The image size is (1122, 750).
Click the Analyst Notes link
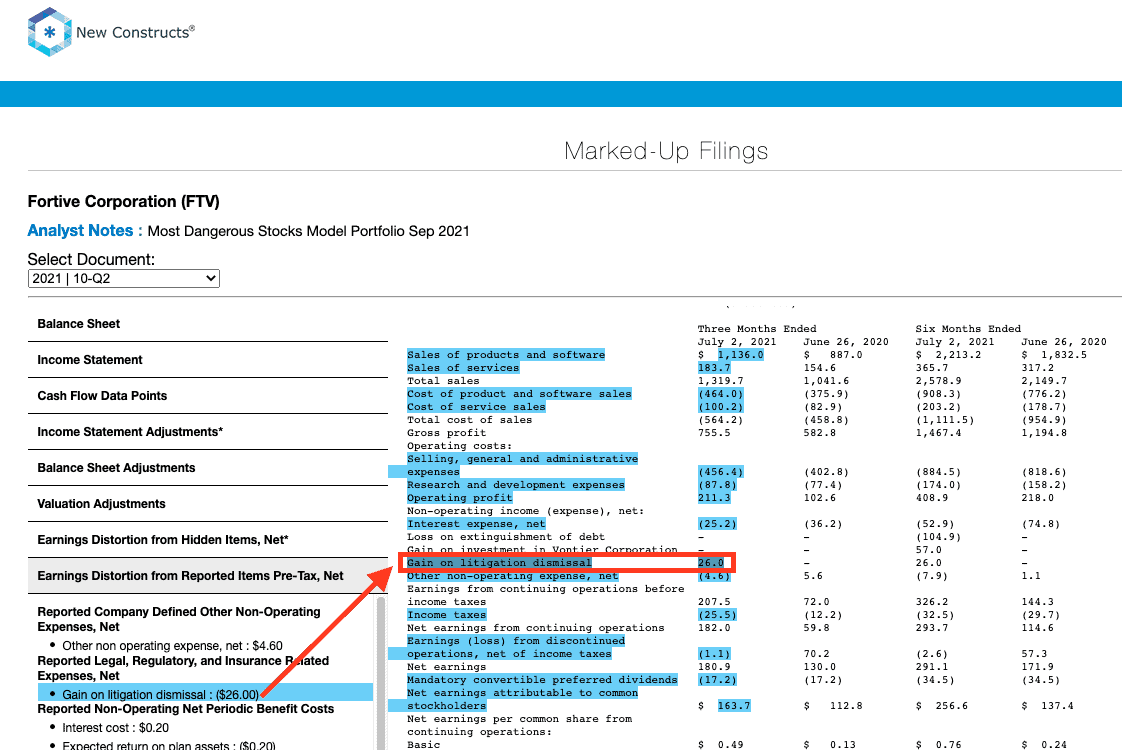(x=80, y=230)
